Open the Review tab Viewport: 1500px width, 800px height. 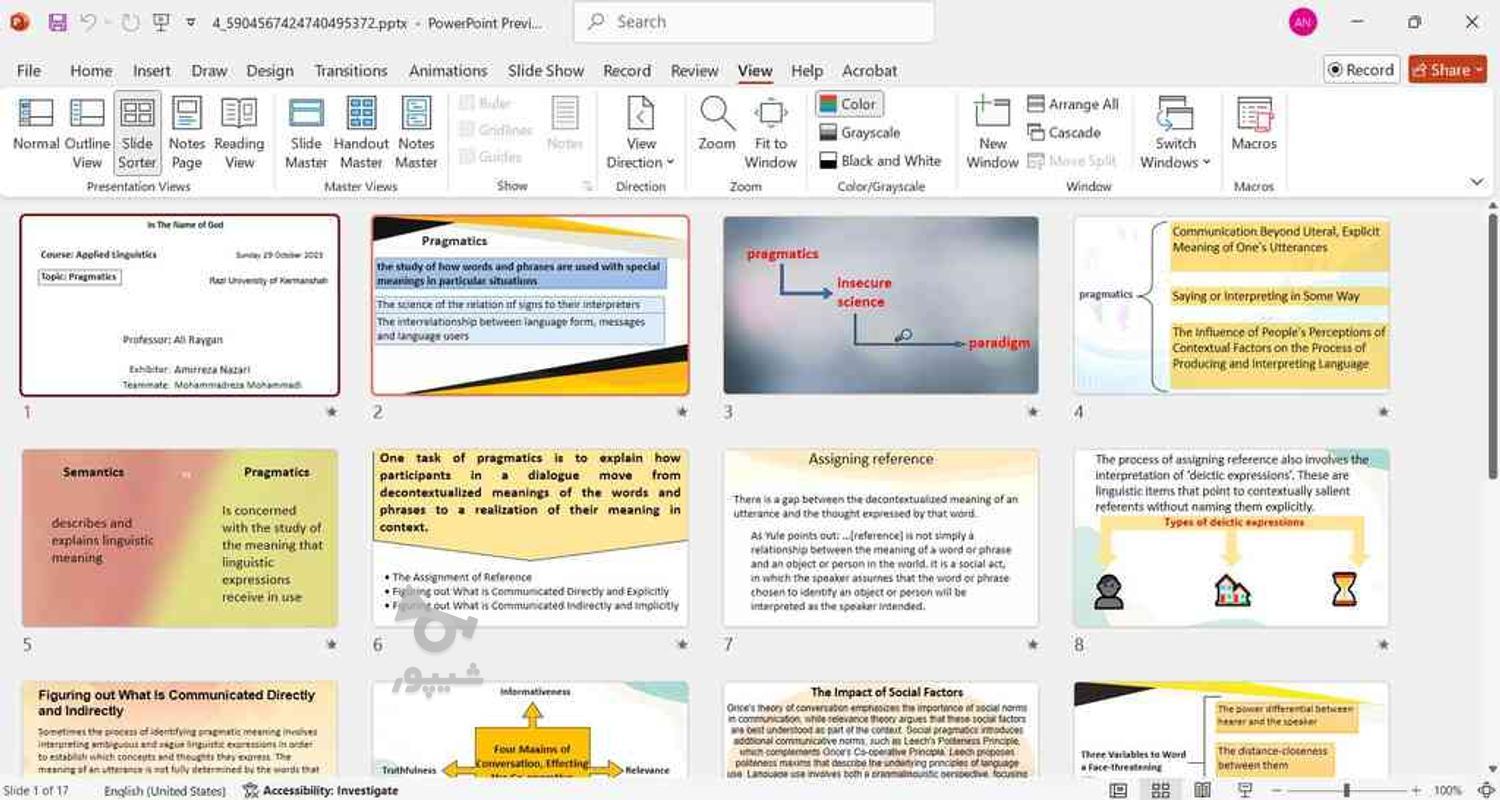(695, 71)
